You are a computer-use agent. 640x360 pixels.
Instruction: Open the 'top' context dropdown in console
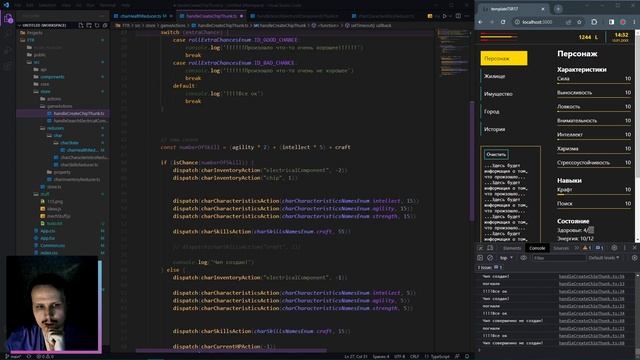pyautogui.click(x=506, y=258)
